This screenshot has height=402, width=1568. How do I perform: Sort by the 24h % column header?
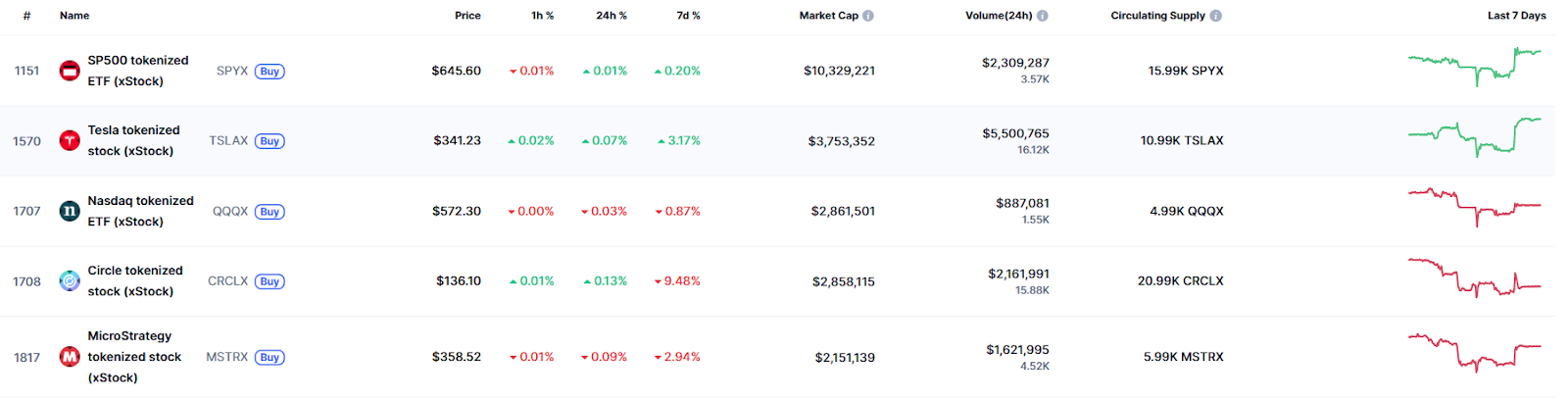pyautogui.click(x=611, y=16)
